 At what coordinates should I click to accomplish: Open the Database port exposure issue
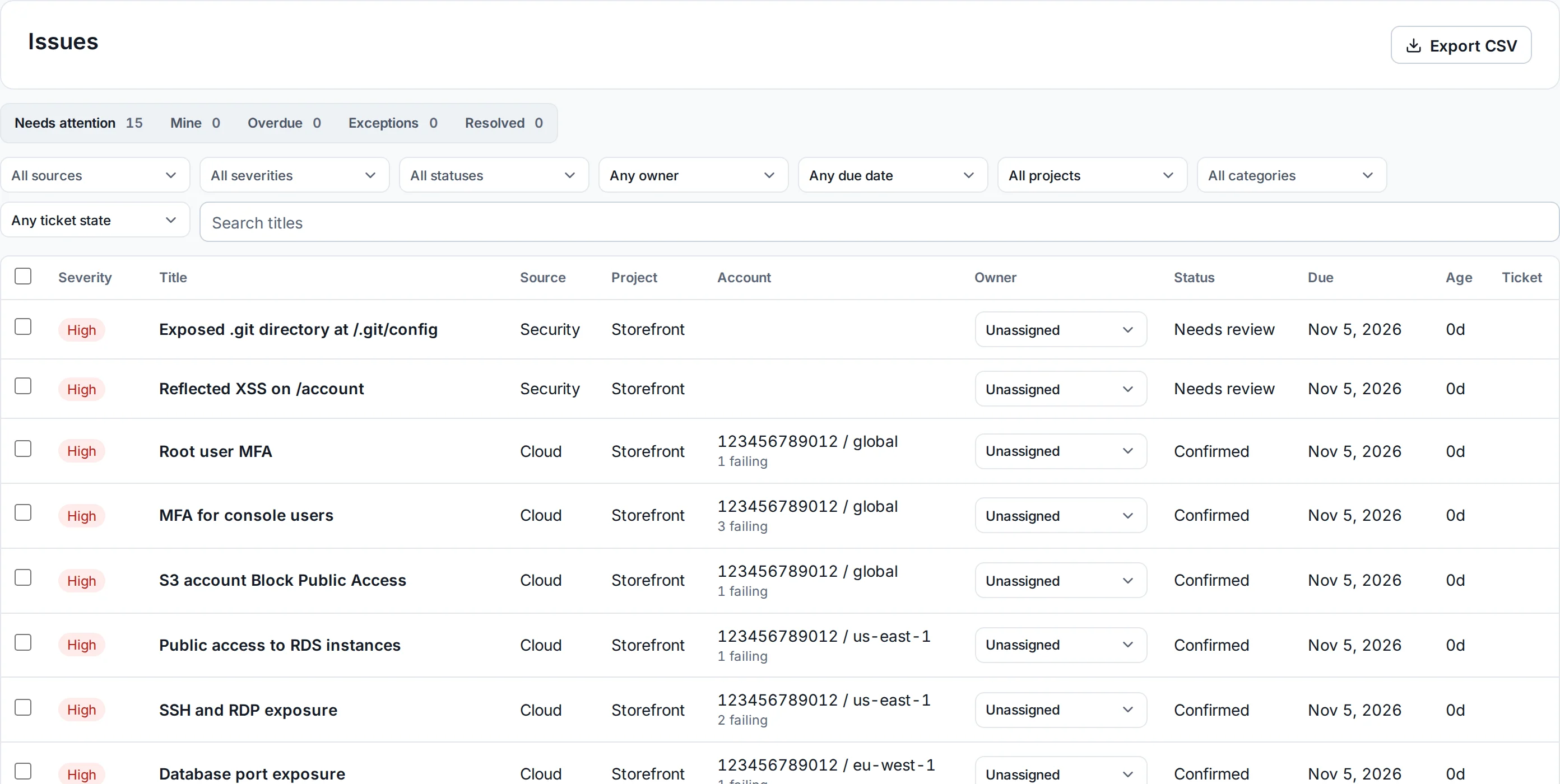[x=252, y=774]
